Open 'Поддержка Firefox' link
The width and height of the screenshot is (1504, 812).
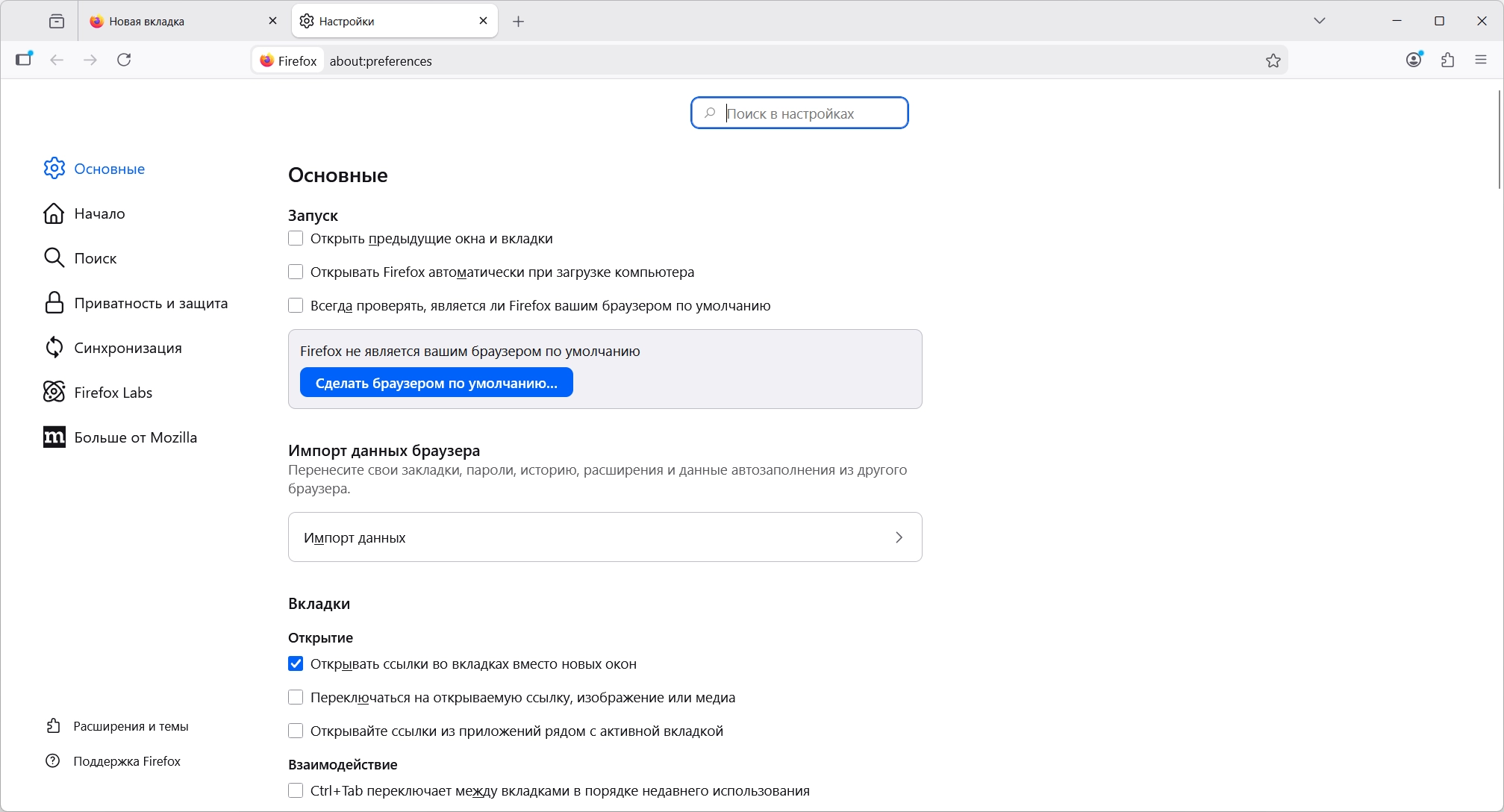point(127,761)
